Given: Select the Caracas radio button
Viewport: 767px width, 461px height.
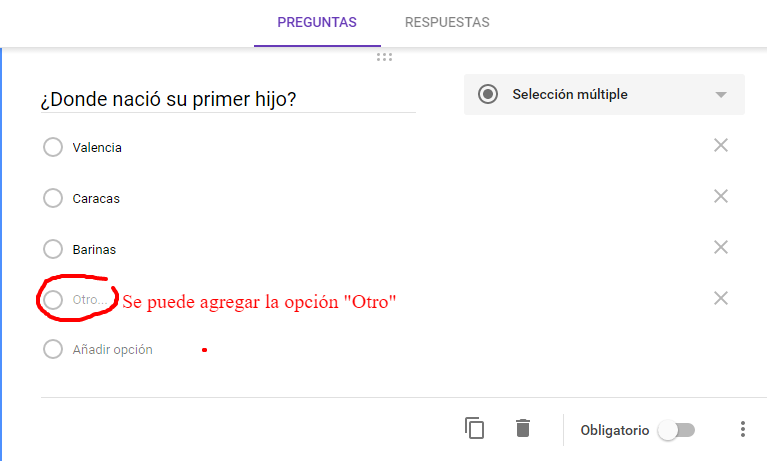Looking at the screenshot, I should 53,198.
